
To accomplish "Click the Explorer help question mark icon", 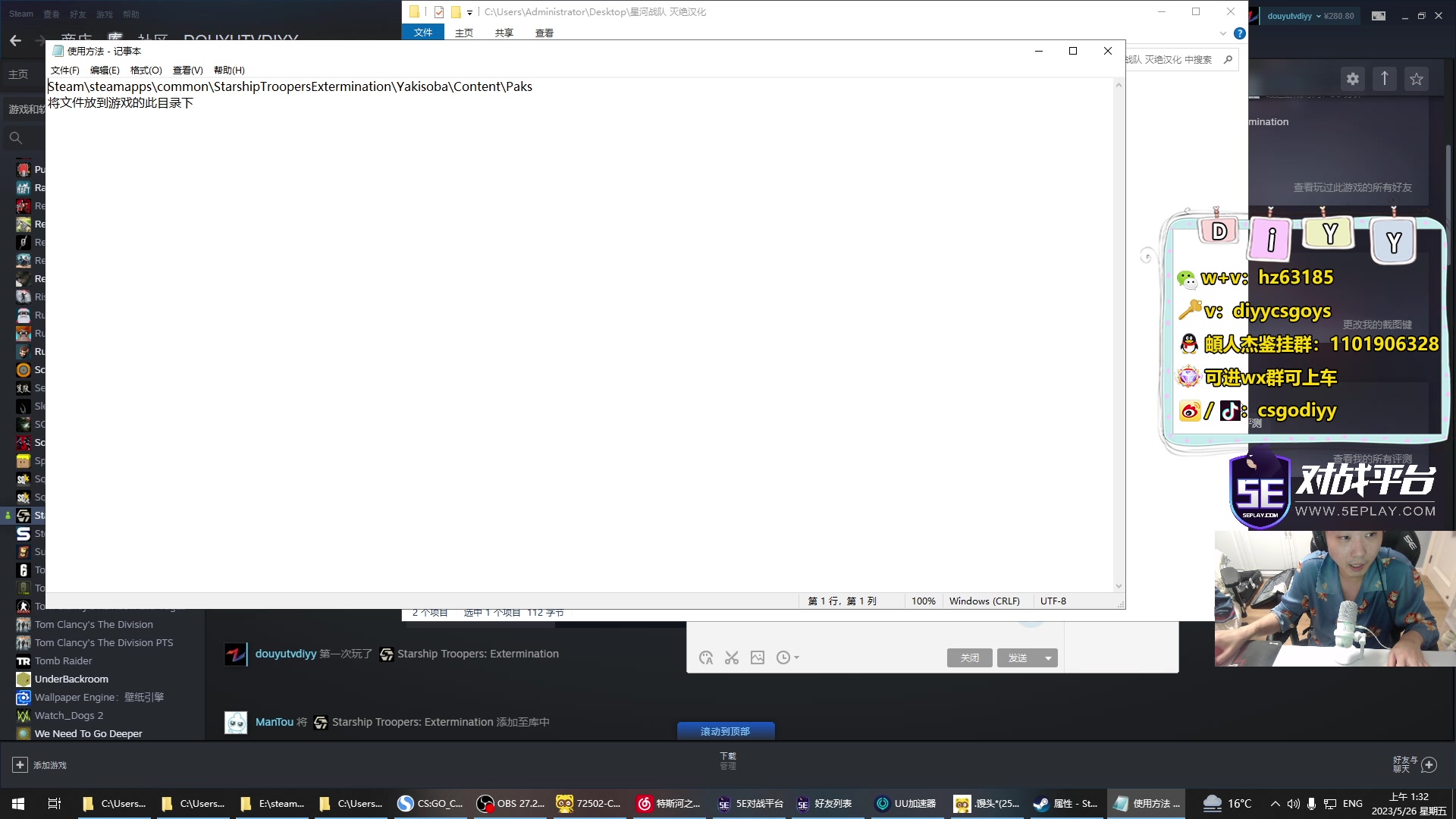I will (1240, 33).
